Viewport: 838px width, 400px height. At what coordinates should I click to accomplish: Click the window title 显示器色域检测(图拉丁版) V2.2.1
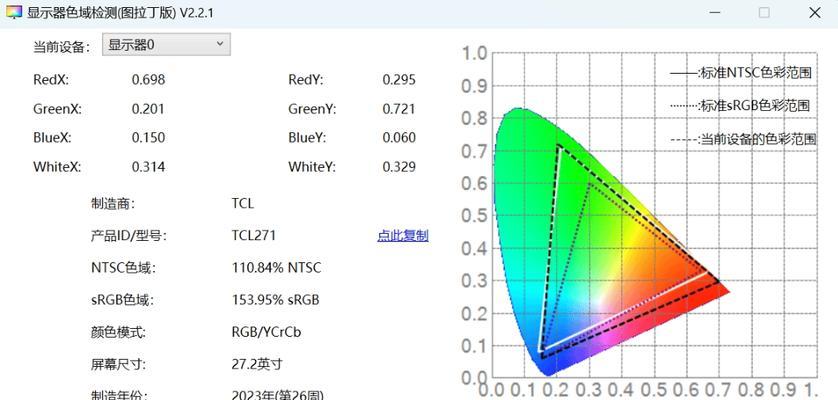pos(120,12)
